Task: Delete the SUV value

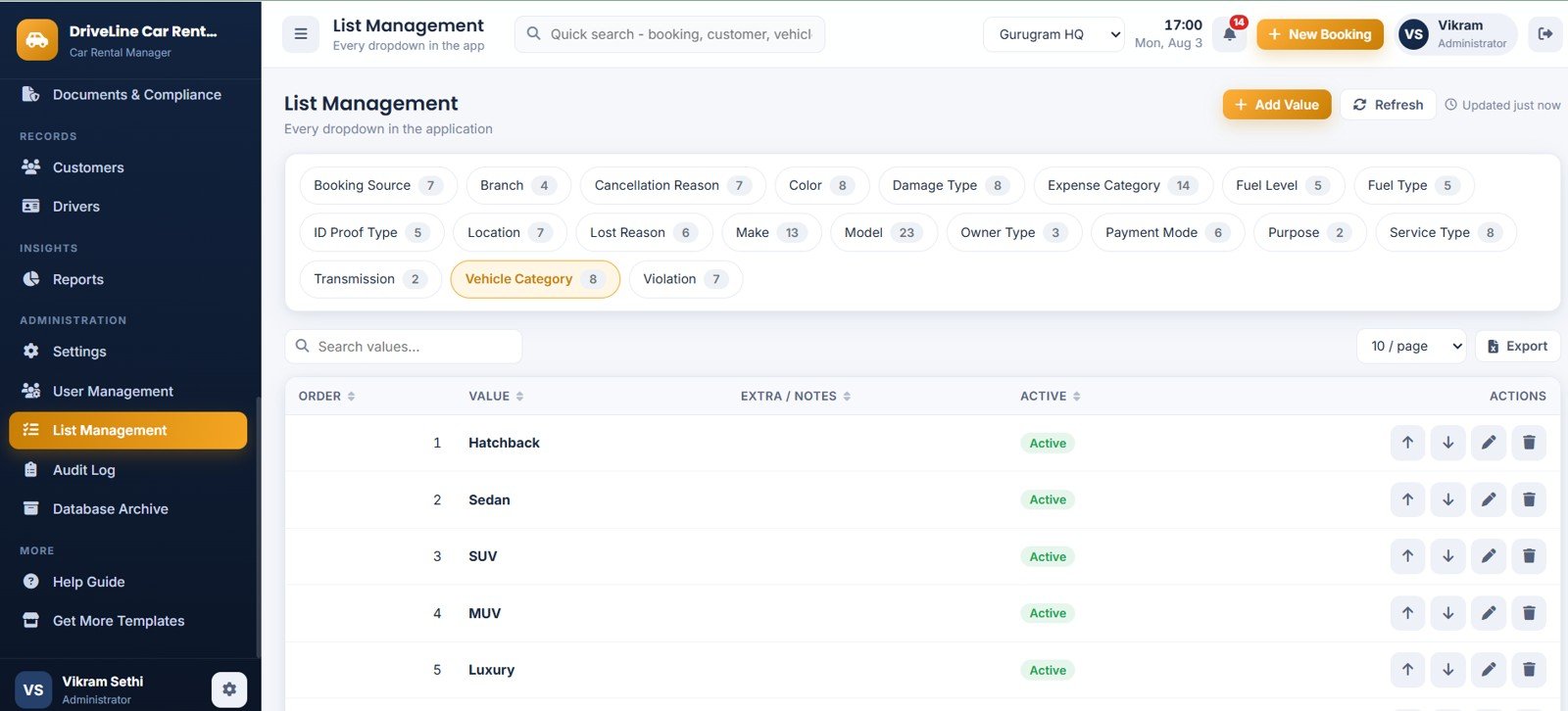Action: click(x=1529, y=556)
